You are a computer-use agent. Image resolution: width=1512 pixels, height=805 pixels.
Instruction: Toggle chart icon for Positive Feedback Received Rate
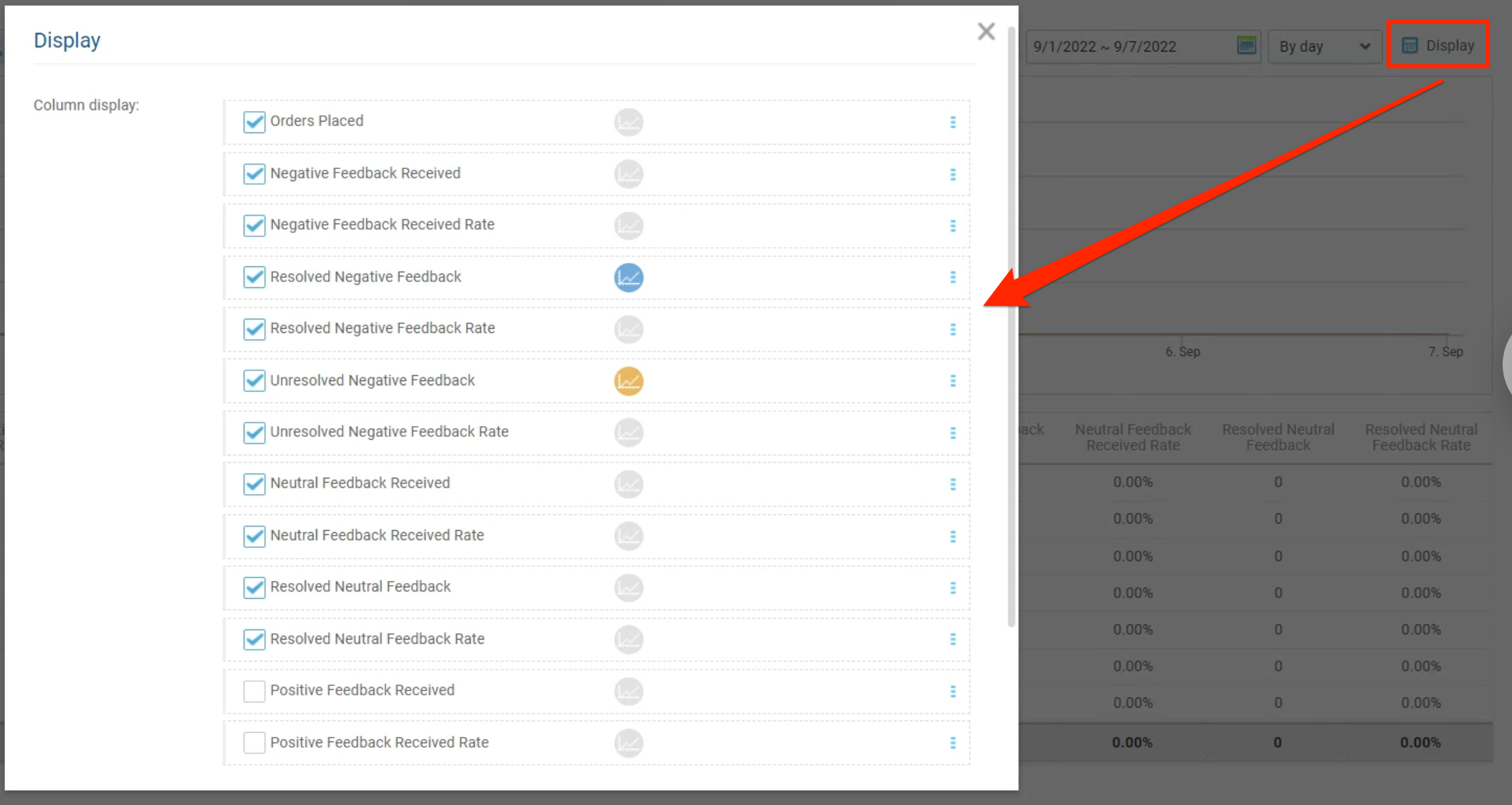[628, 743]
